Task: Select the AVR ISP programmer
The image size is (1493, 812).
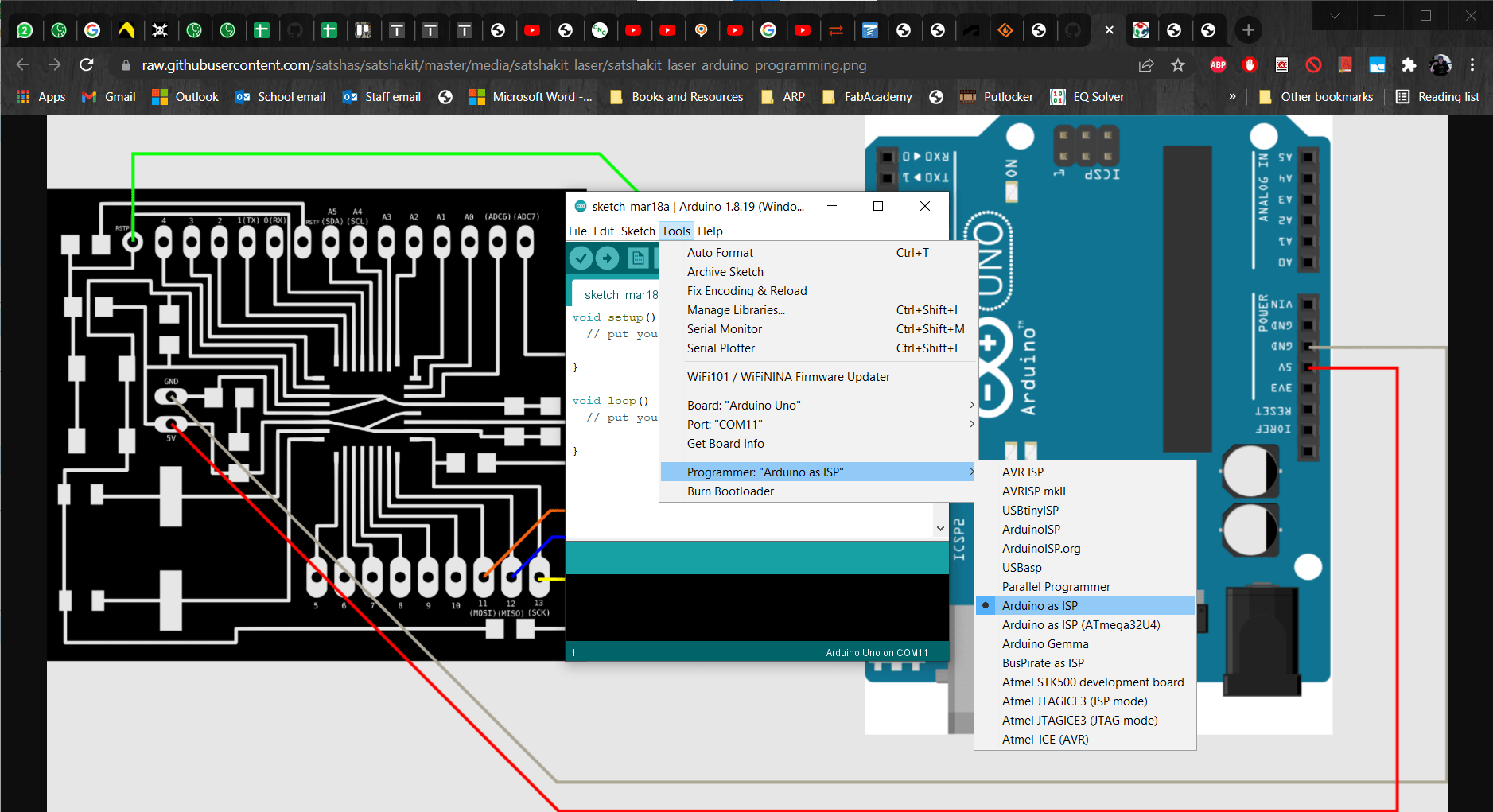Action: tap(1085, 472)
